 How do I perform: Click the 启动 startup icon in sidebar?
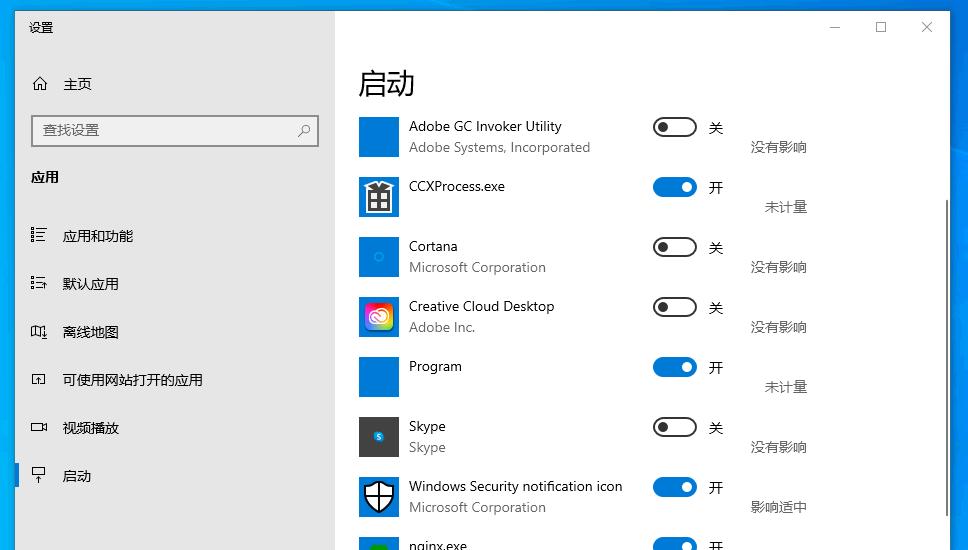pyautogui.click(x=38, y=475)
